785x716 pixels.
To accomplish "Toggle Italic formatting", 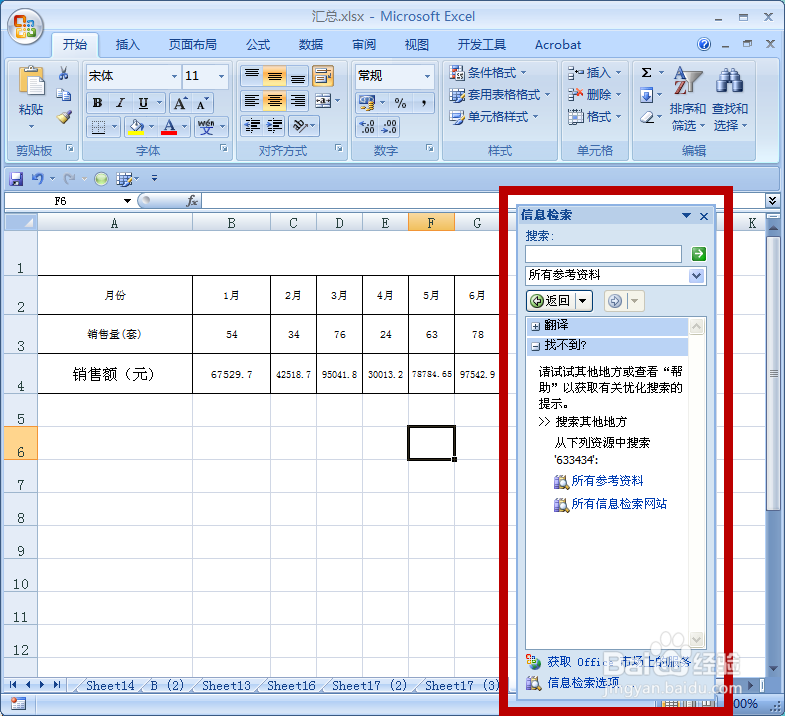I will tap(120, 103).
